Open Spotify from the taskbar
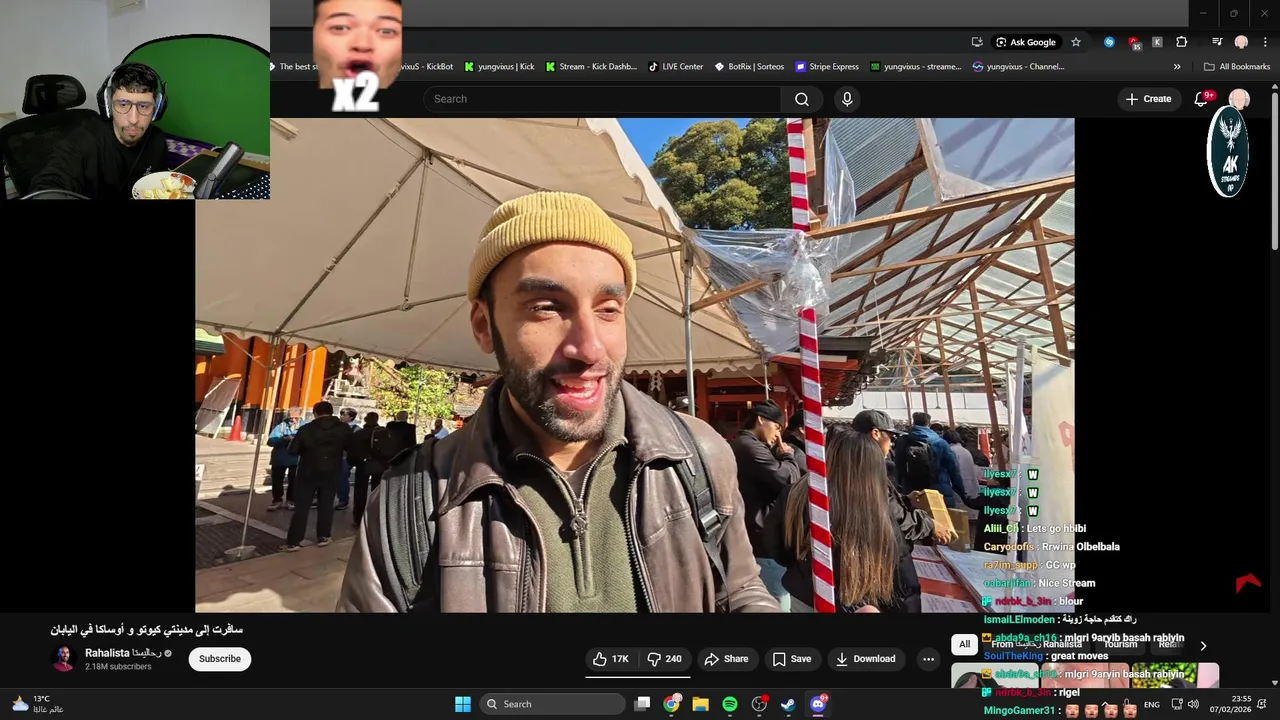Screen dimensions: 1280x720 (730, 704)
